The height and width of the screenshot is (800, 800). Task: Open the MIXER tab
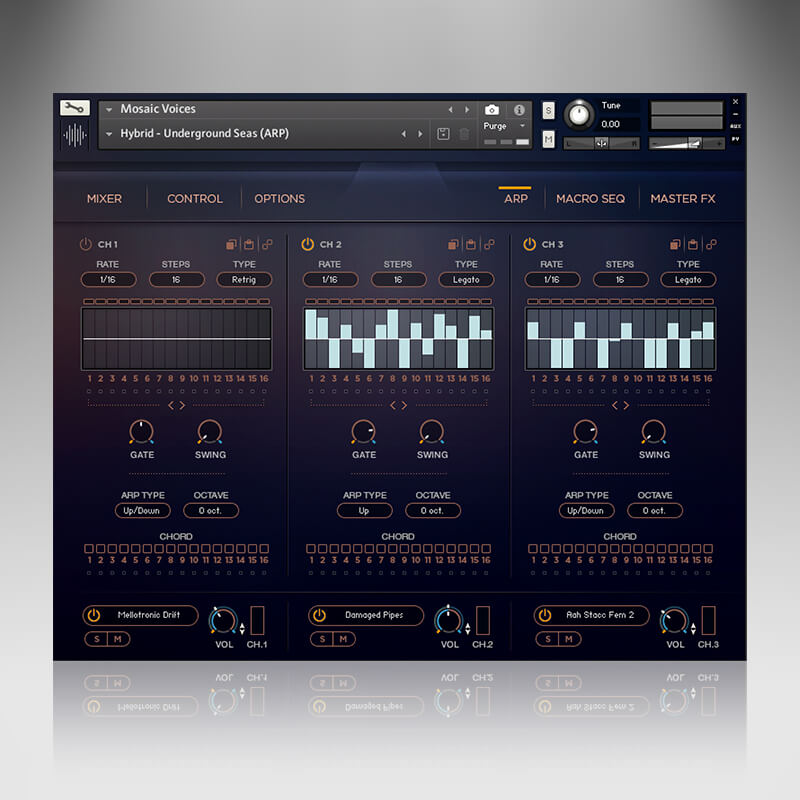click(103, 198)
